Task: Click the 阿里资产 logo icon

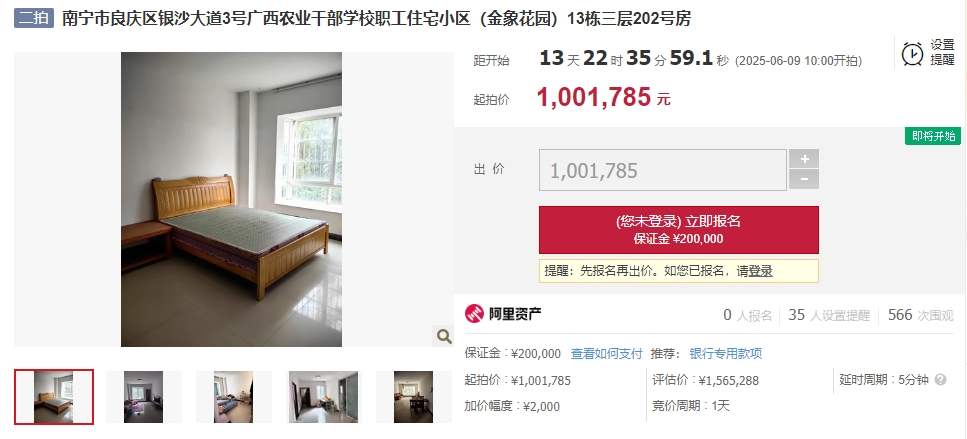Action: [474, 314]
